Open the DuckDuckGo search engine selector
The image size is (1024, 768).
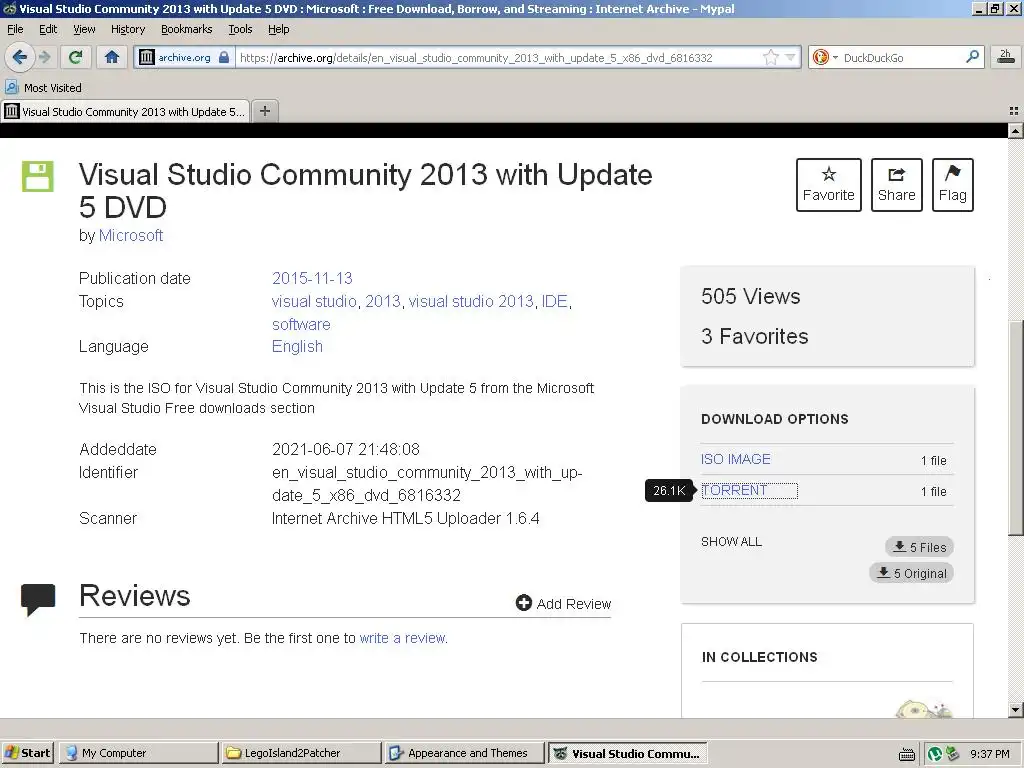pyautogui.click(x=825, y=57)
